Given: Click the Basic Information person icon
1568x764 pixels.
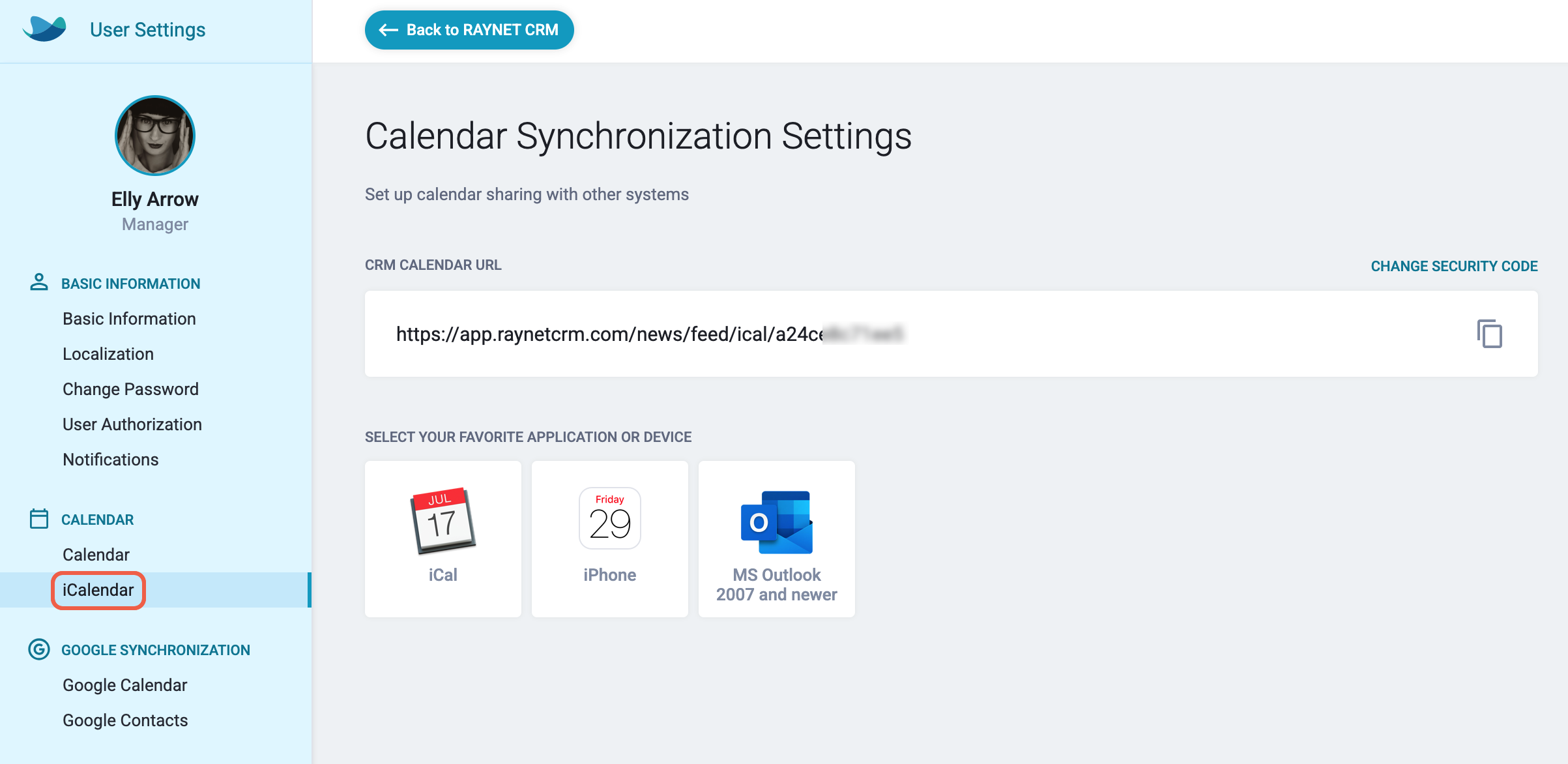Looking at the screenshot, I should click(x=39, y=282).
